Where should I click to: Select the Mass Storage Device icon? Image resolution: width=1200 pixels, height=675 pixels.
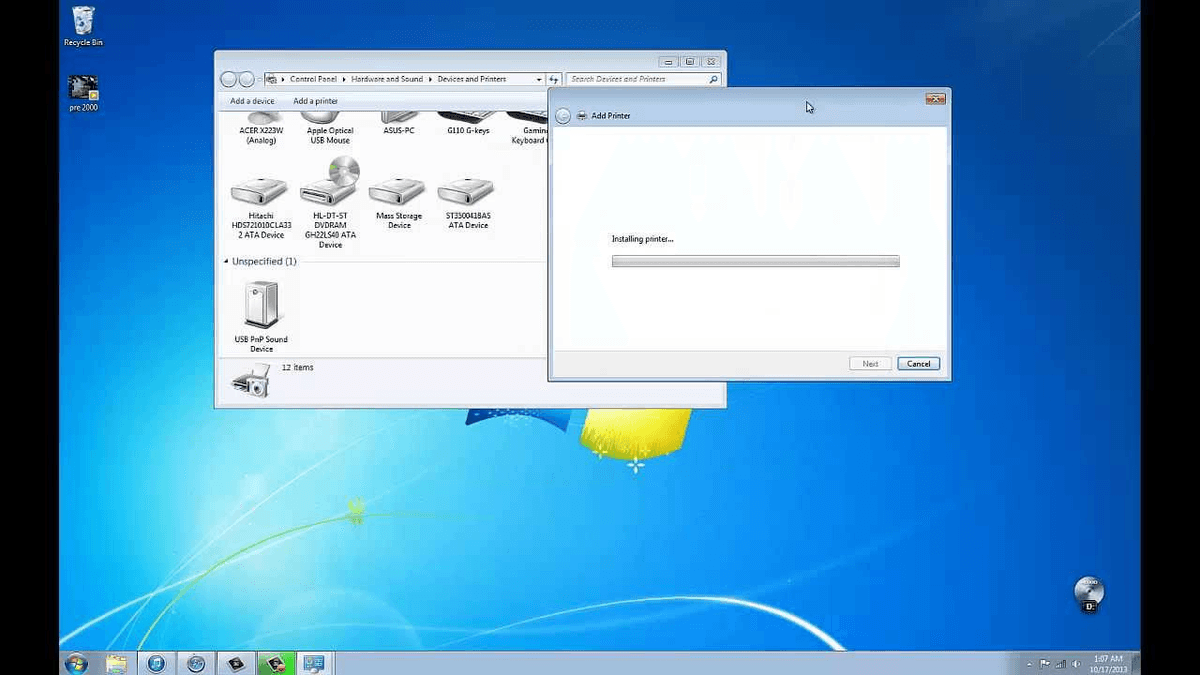click(x=398, y=190)
